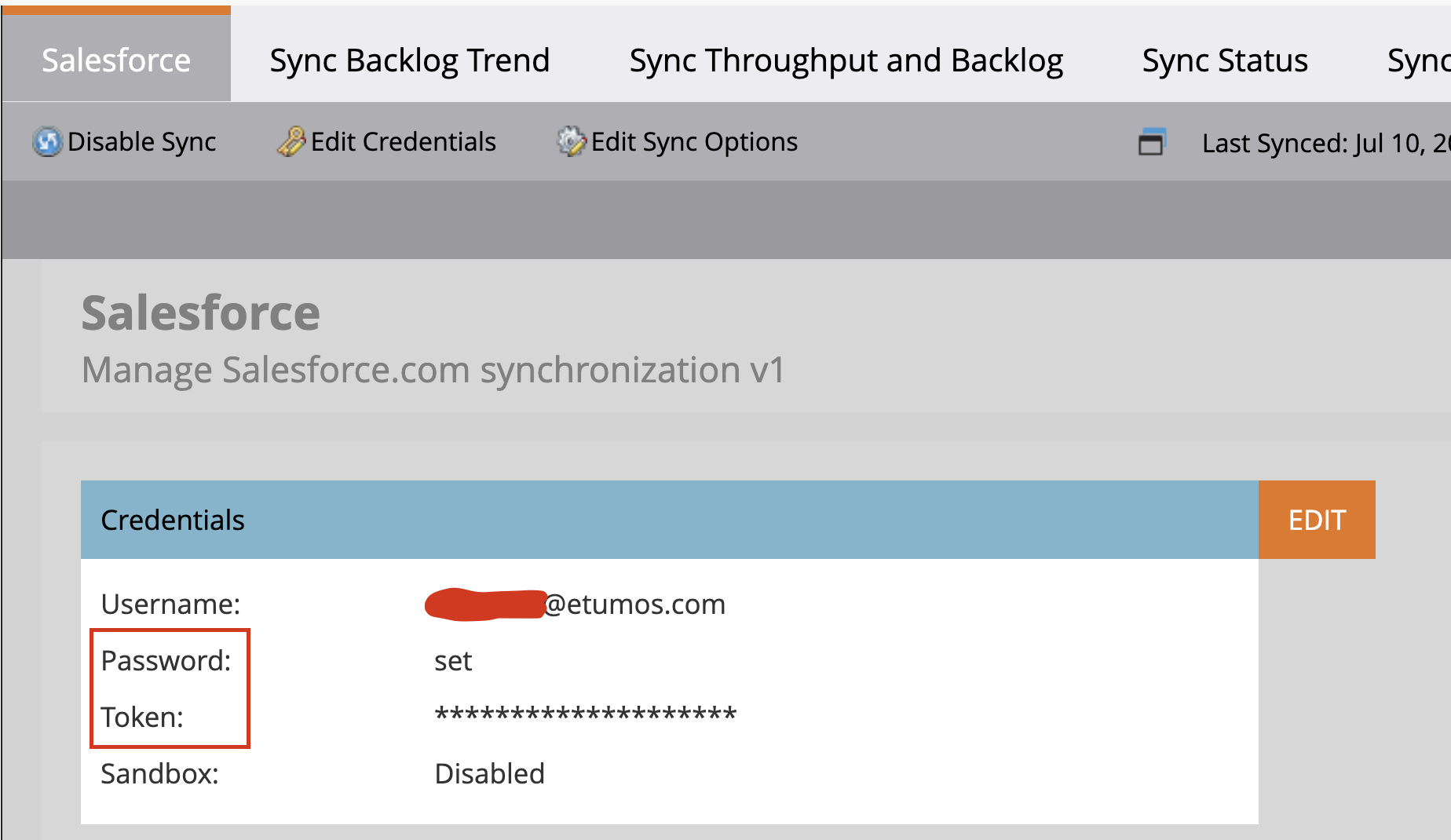This screenshot has height=840, width=1451.
Task: Click the 'Password:' label
Action: coord(166,661)
